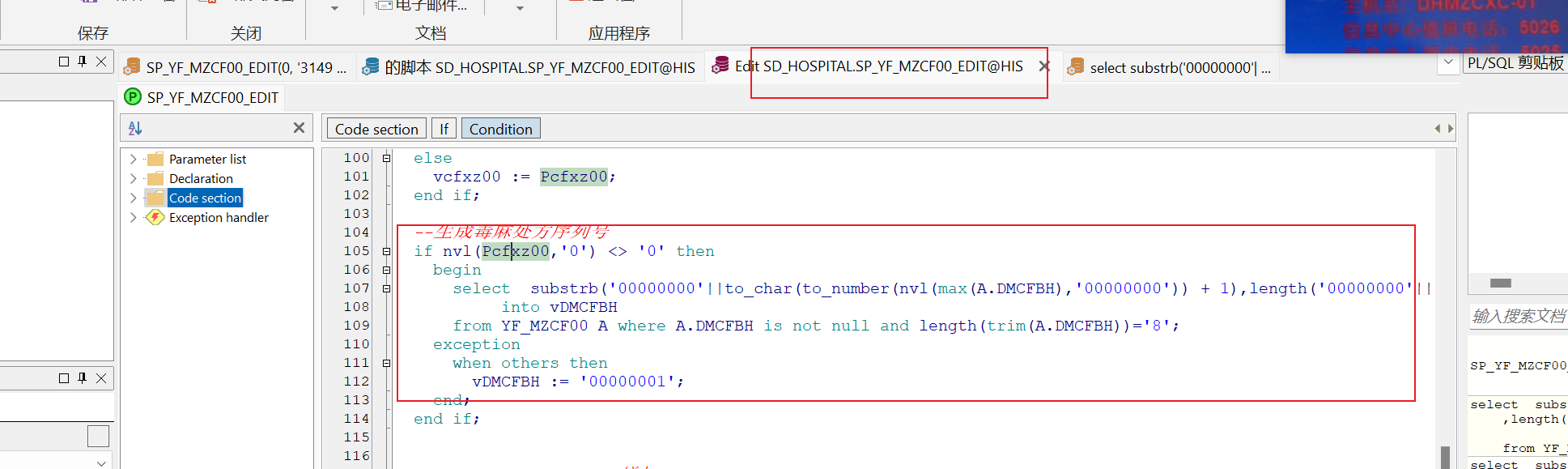Click the Exception handler lightning icon
Screen dimensions: 1568x469
coord(155,217)
